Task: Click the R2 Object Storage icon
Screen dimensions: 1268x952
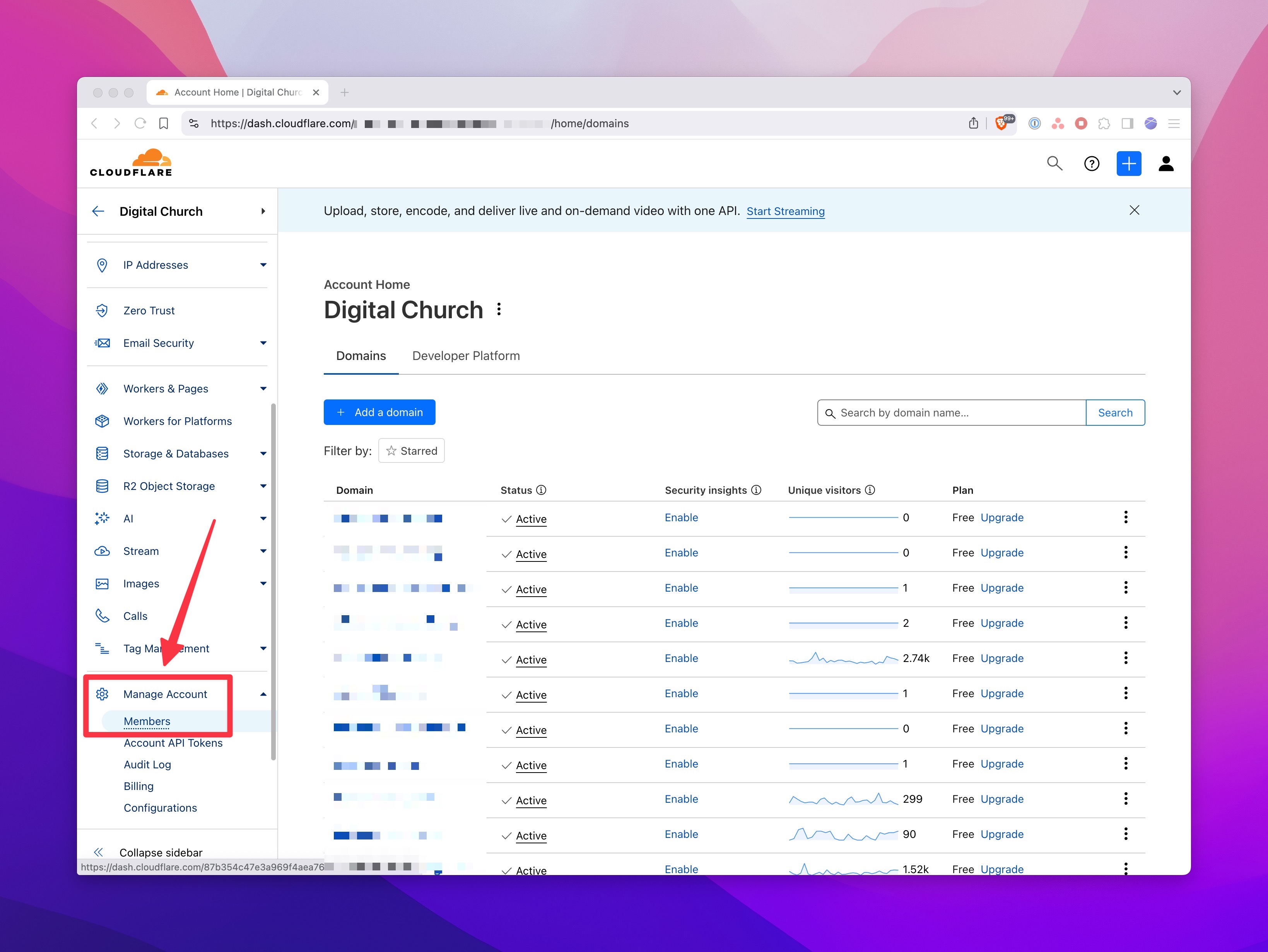Action: coord(102,486)
